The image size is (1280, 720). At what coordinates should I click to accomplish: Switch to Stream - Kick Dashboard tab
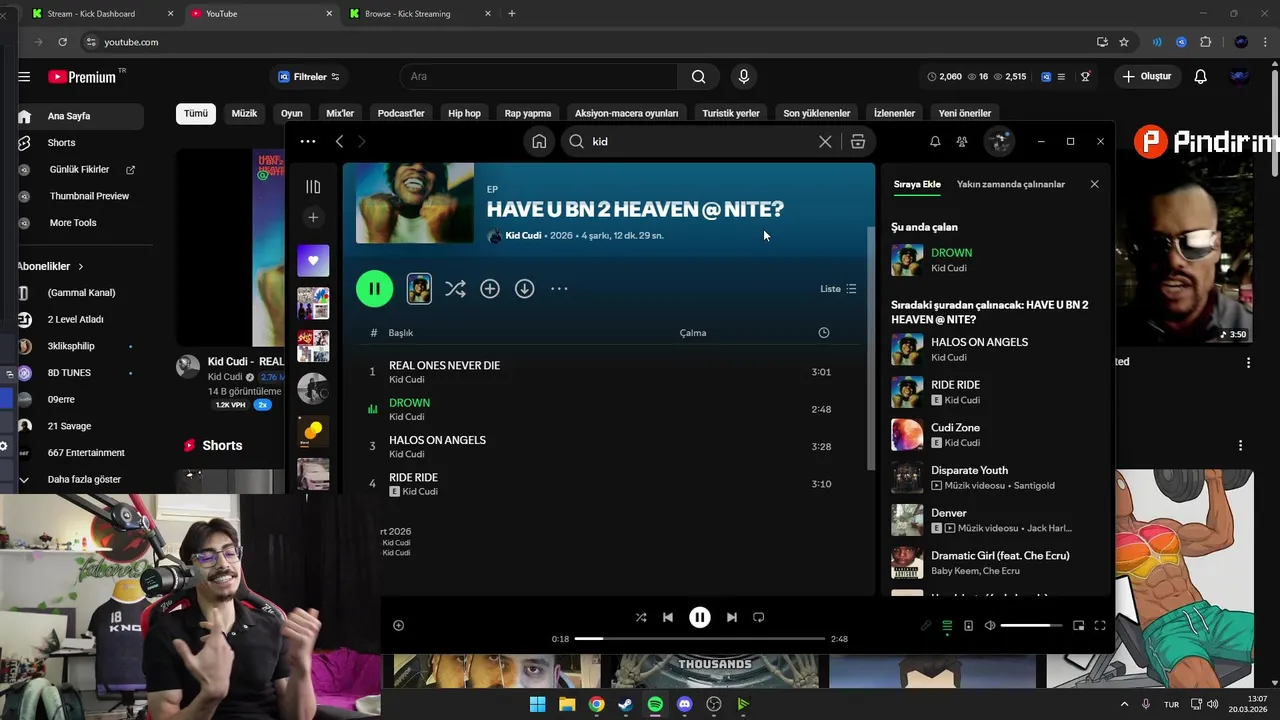[x=100, y=14]
